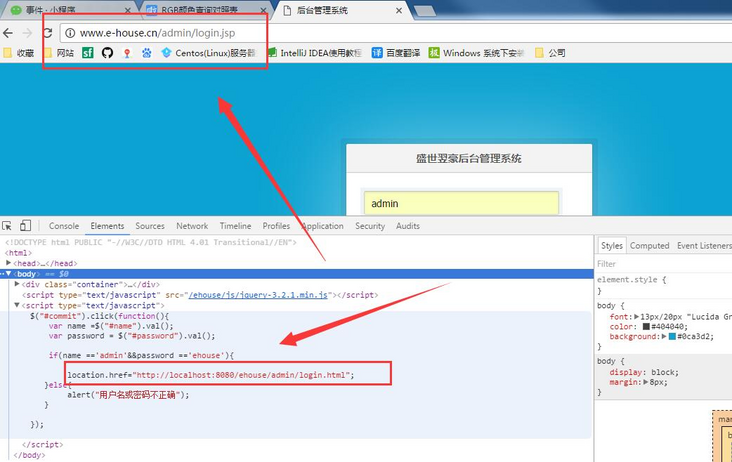Viewport: 732px width, 462px height.
Task: Close the RGB颜色查询对照表 tab
Action: 263,10
